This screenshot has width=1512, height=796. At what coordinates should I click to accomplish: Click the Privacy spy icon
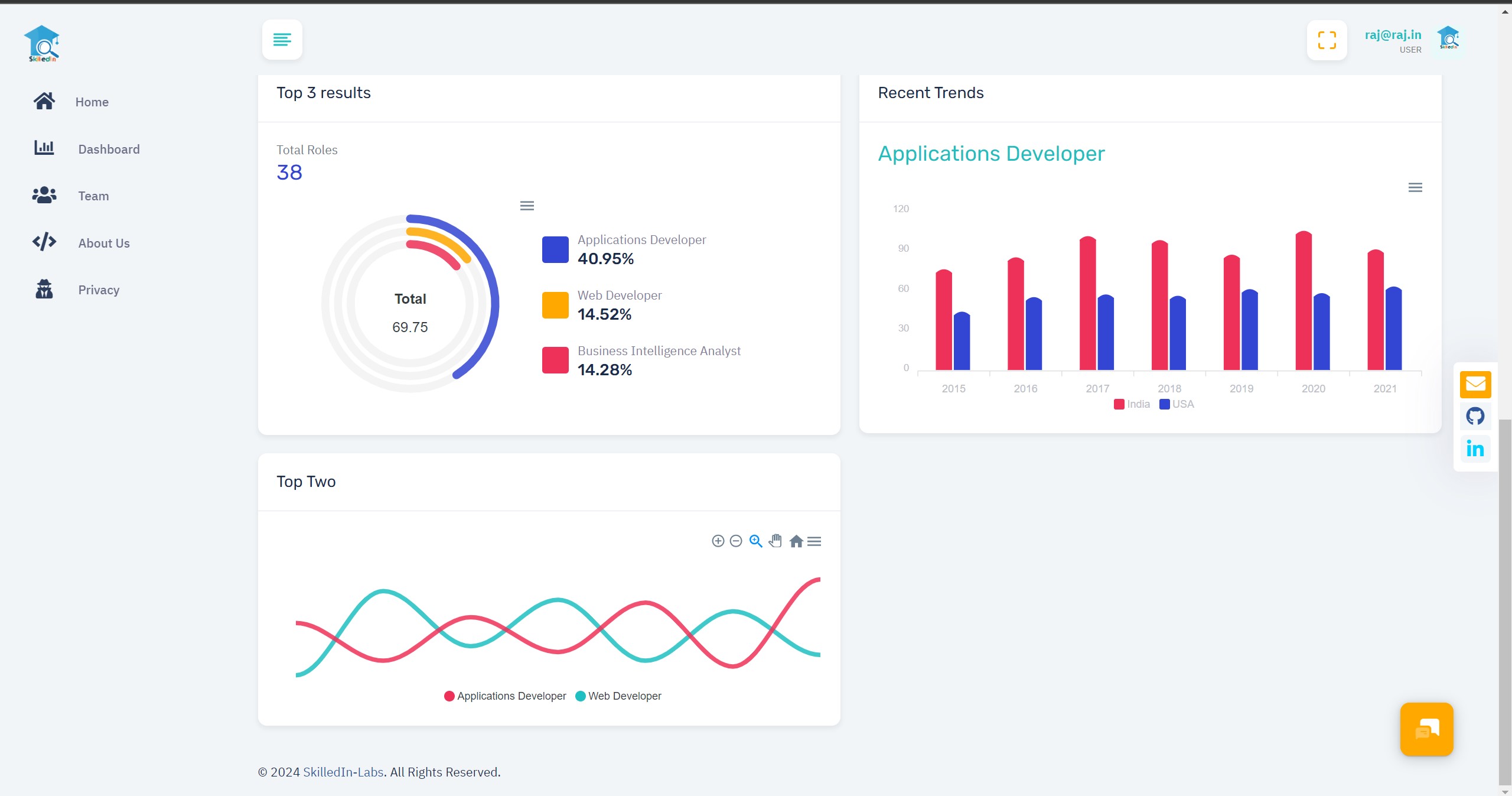pyautogui.click(x=44, y=289)
